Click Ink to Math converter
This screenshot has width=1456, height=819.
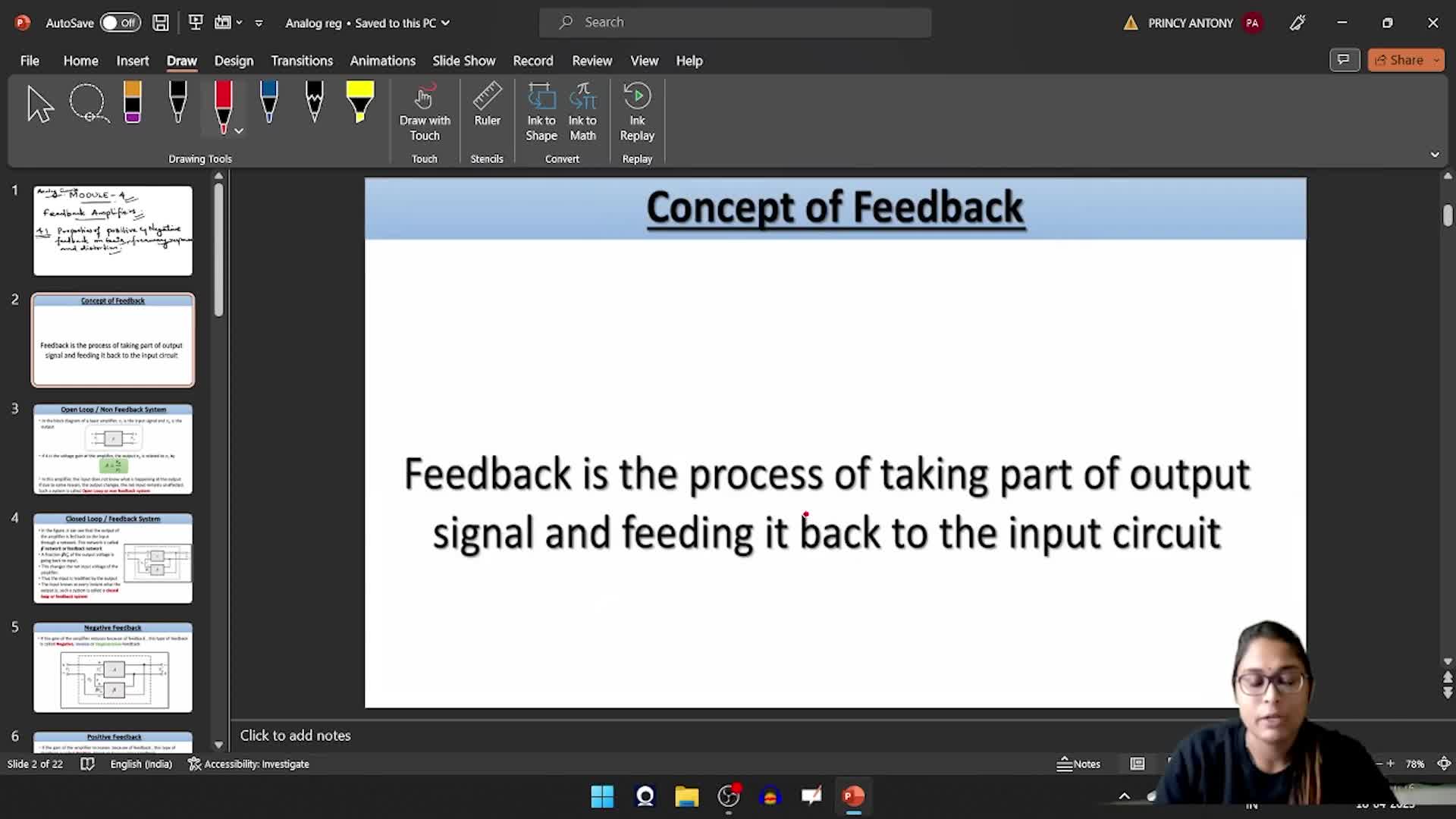(x=582, y=112)
